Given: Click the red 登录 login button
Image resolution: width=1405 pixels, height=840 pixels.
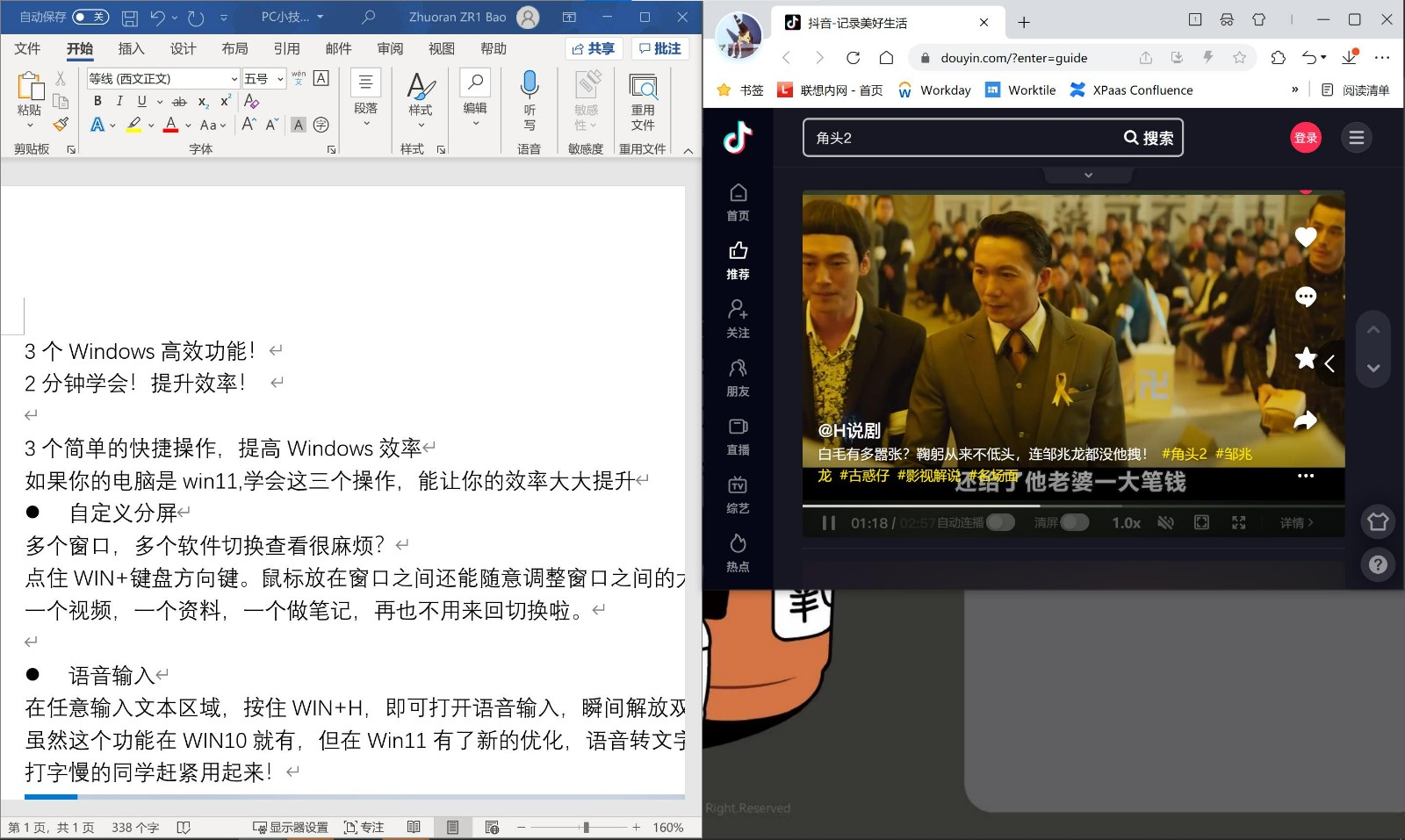Looking at the screenshot, I should click(1306, 138).
